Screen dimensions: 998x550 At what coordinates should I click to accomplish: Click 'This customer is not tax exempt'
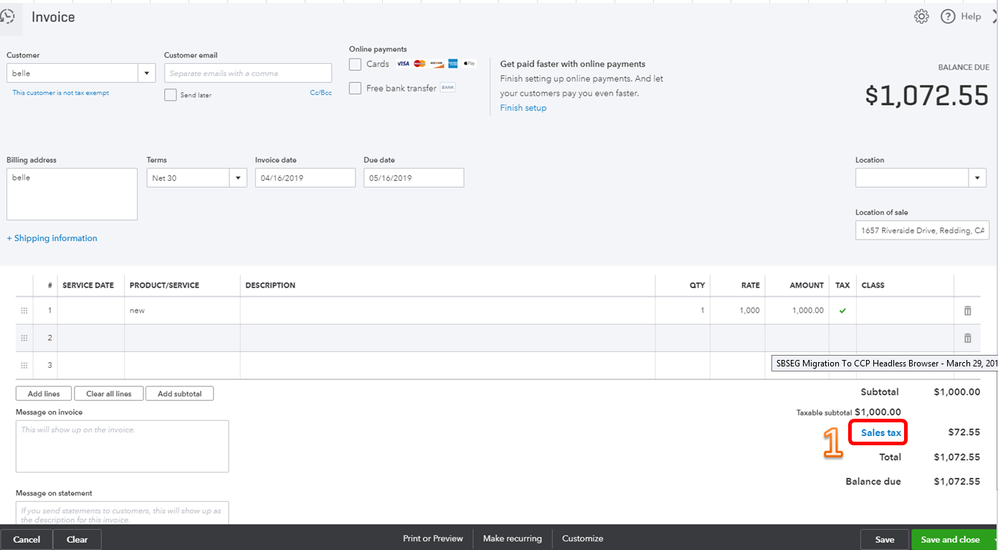60,93
